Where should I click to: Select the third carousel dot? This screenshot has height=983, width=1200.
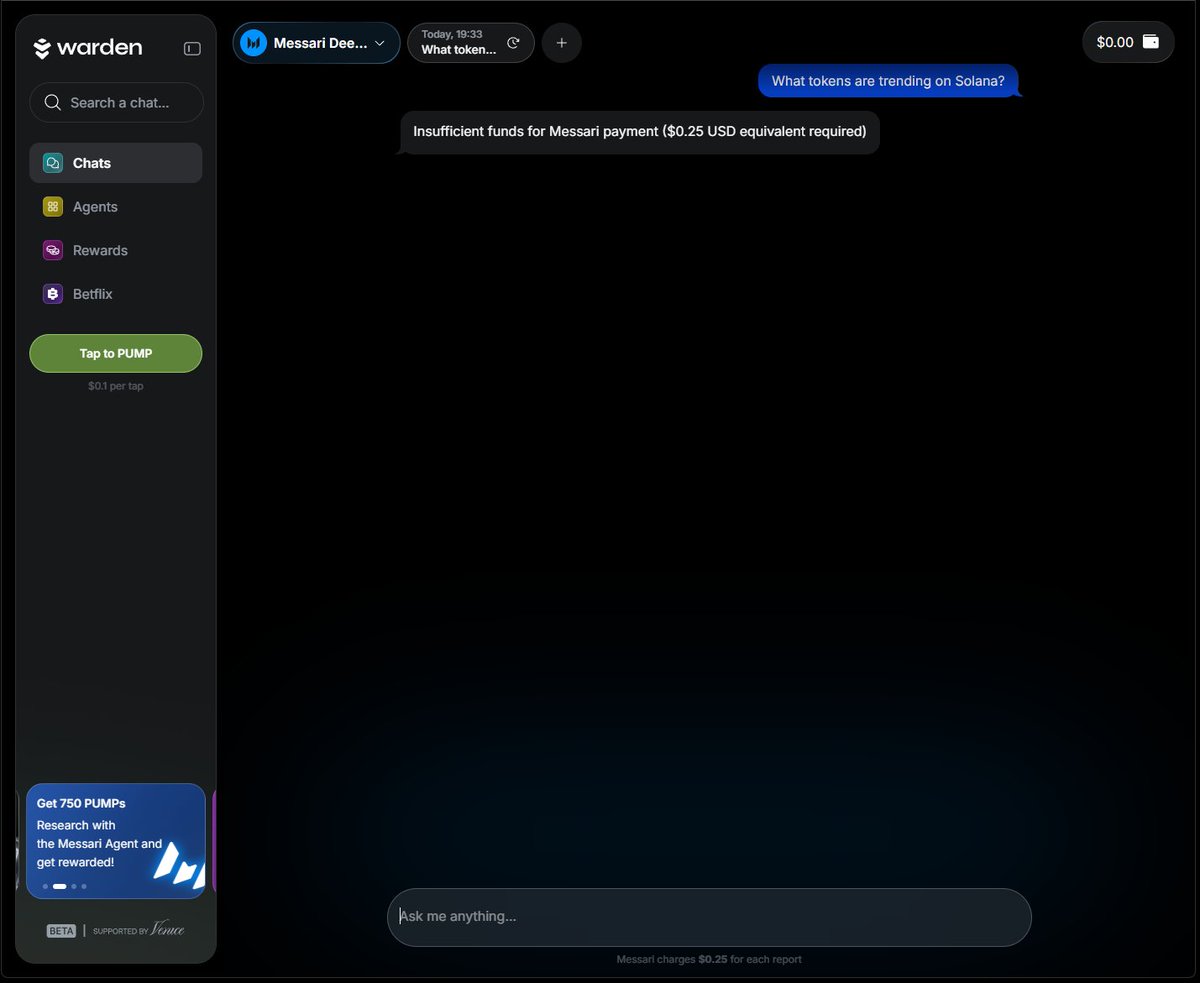tap(74, 886)
